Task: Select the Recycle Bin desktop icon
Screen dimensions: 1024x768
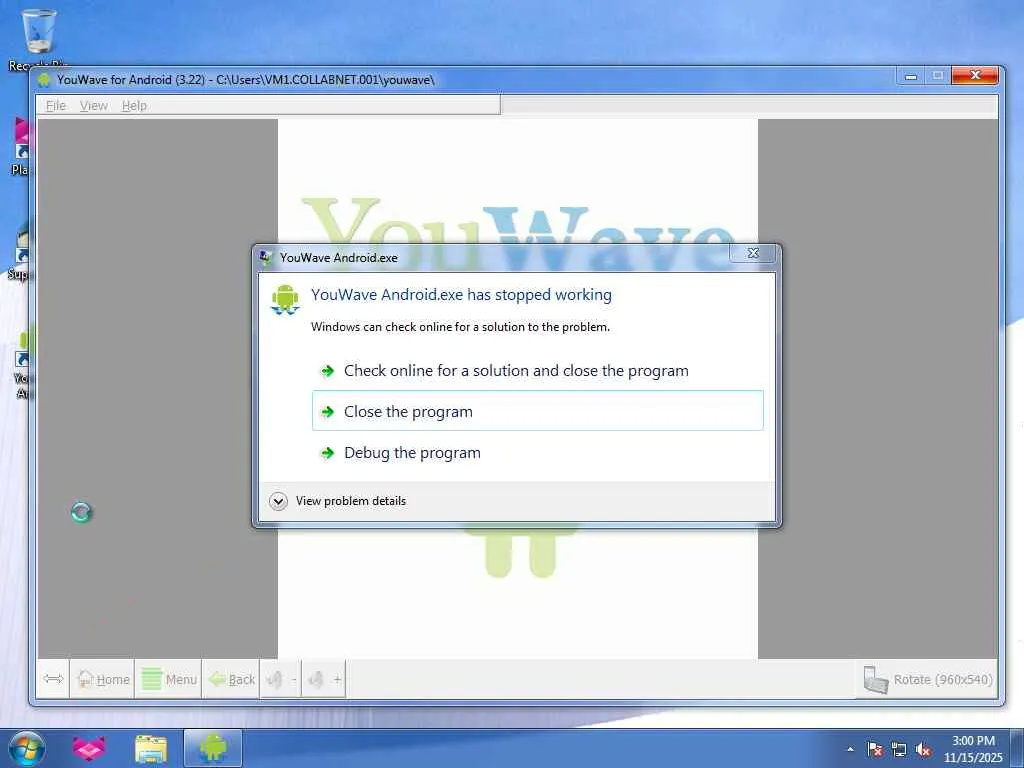Action: 39,39
